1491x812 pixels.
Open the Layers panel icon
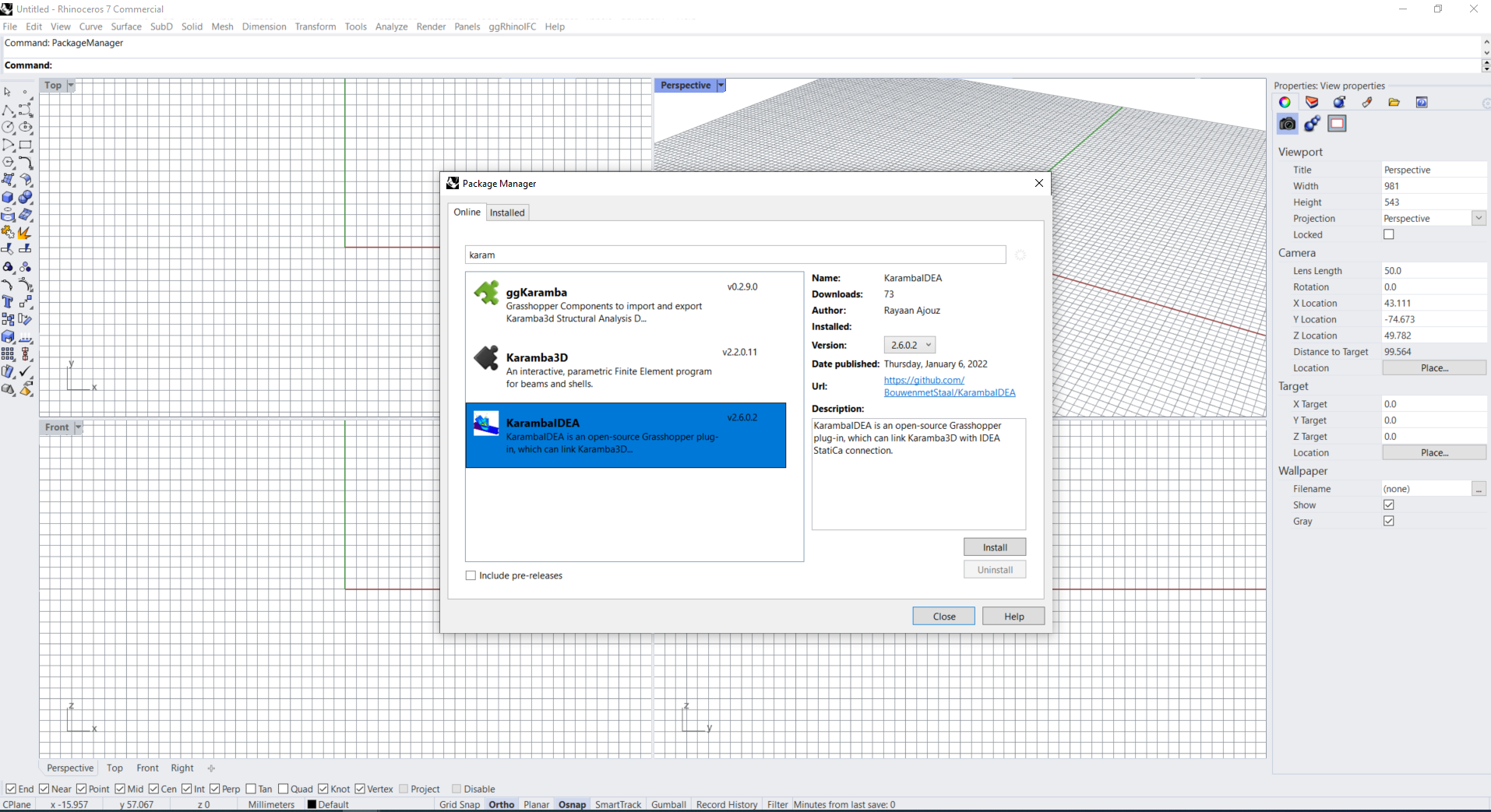tap(1312, 102)
